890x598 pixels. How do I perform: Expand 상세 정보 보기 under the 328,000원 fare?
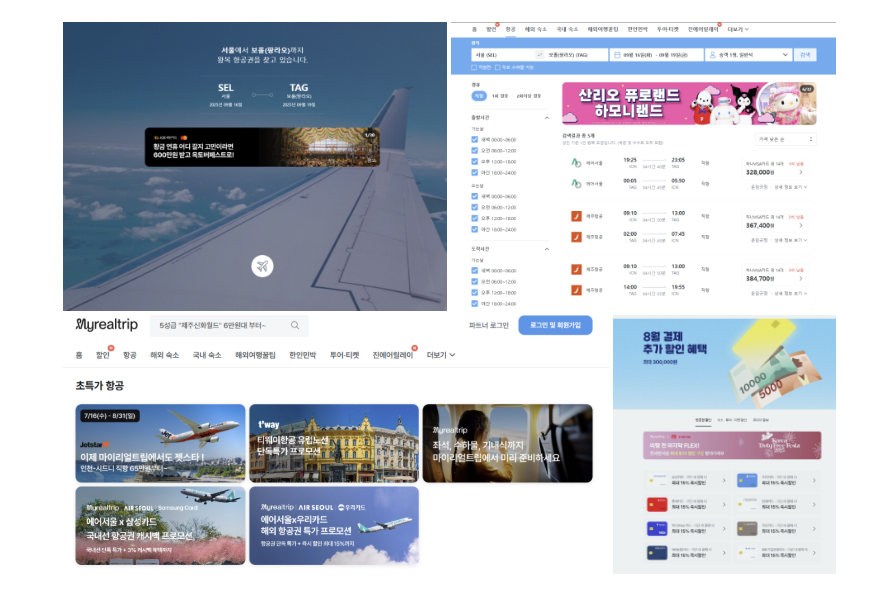point(791,187)
